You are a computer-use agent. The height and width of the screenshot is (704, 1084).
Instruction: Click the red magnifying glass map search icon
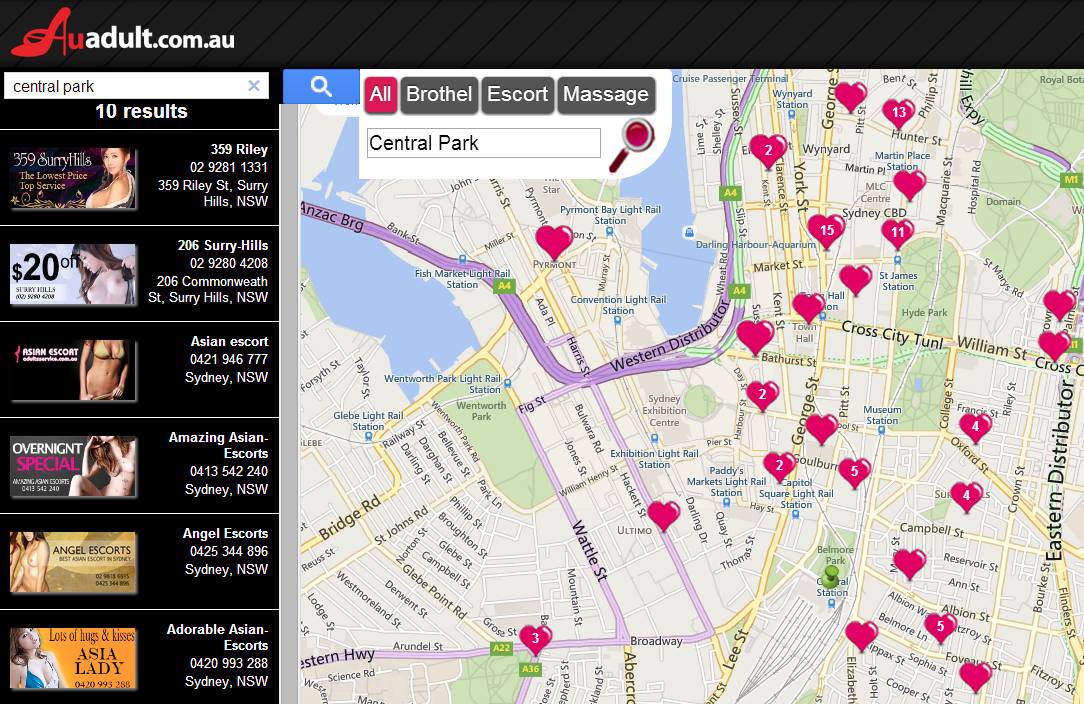[631, 145]
